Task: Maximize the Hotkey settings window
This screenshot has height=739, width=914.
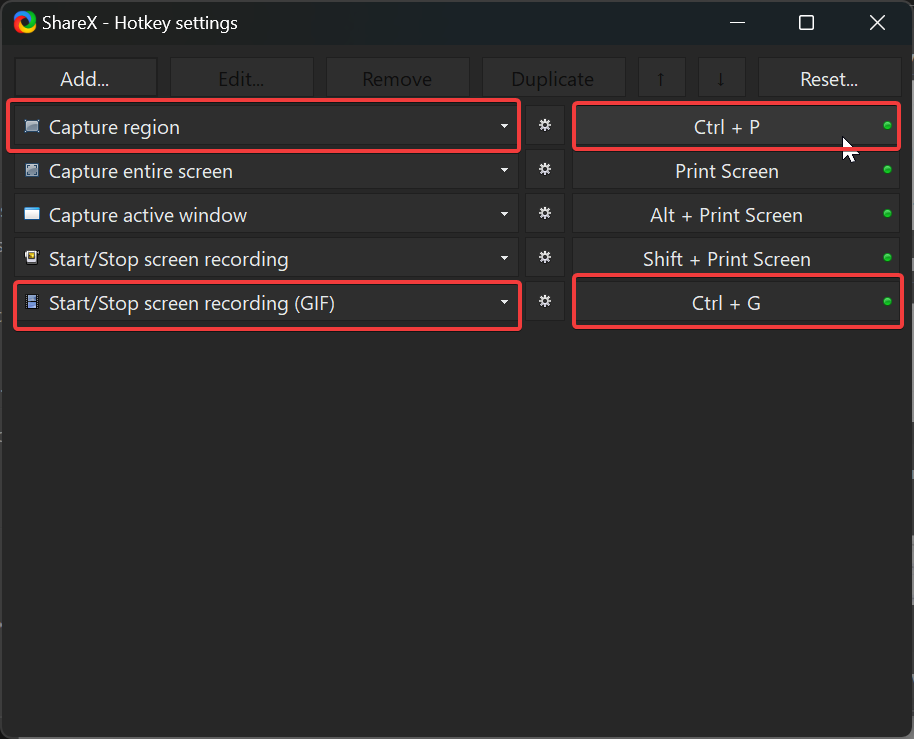Action: (x=806, y=23)
